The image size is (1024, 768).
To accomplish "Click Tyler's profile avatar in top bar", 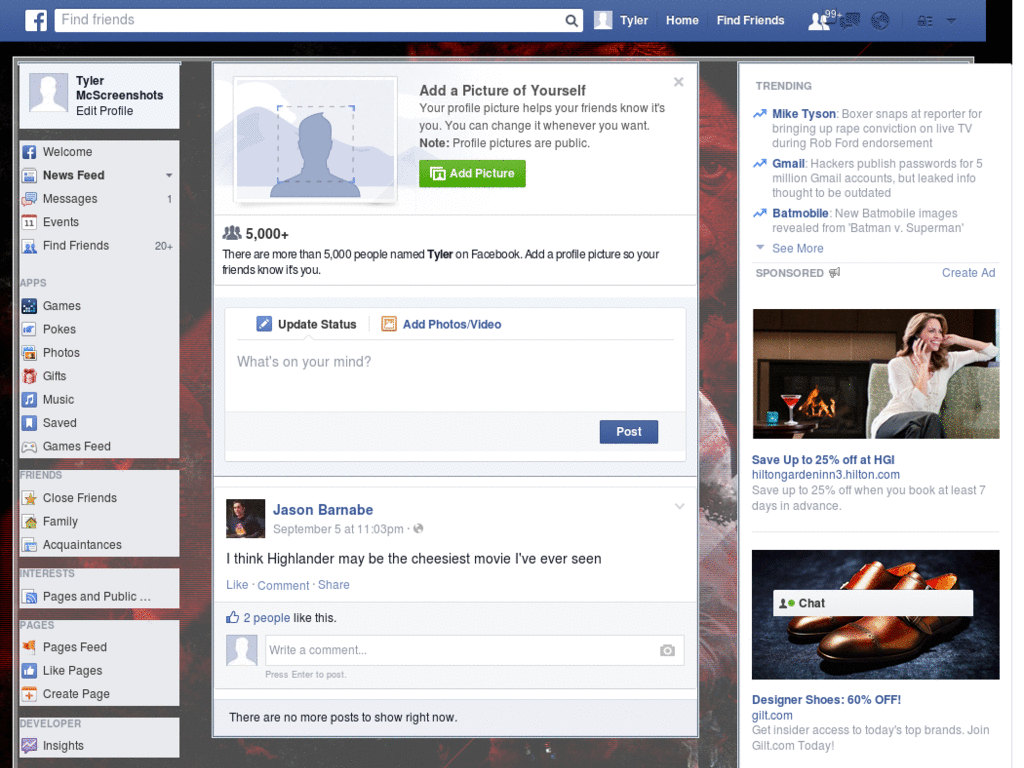I will [x=603, y=20].
